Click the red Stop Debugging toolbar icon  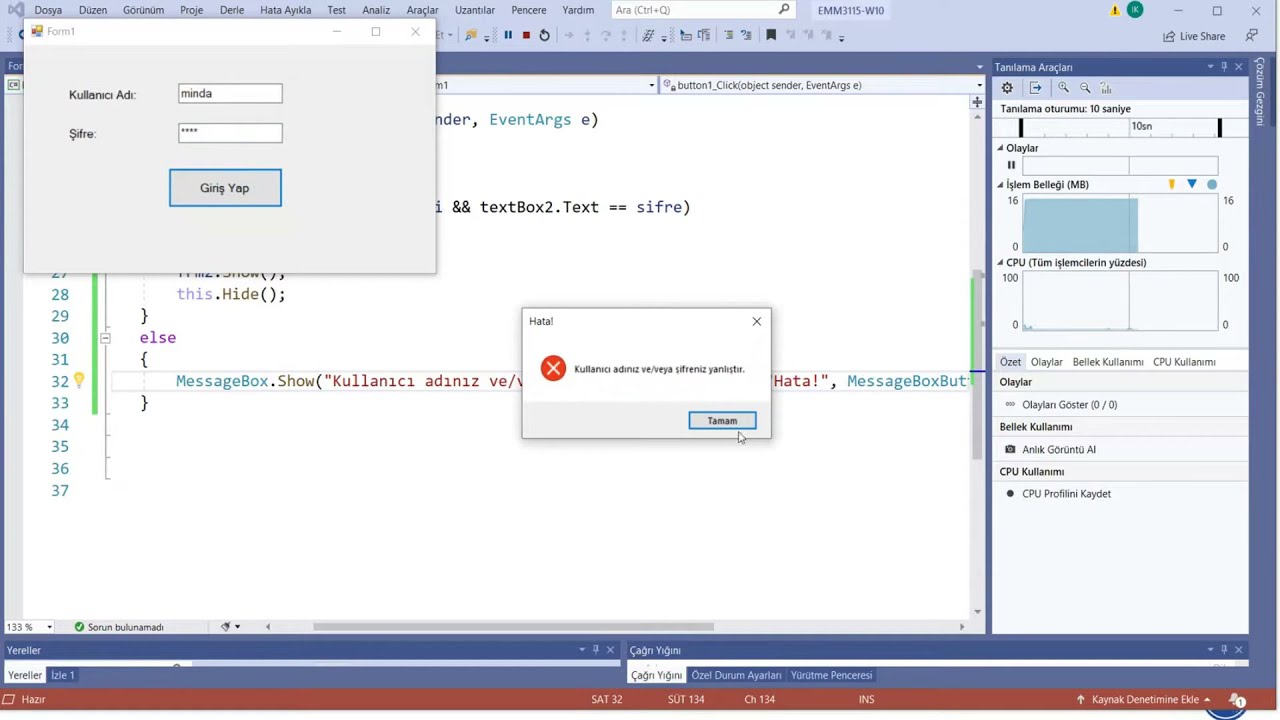pos(526,35)
